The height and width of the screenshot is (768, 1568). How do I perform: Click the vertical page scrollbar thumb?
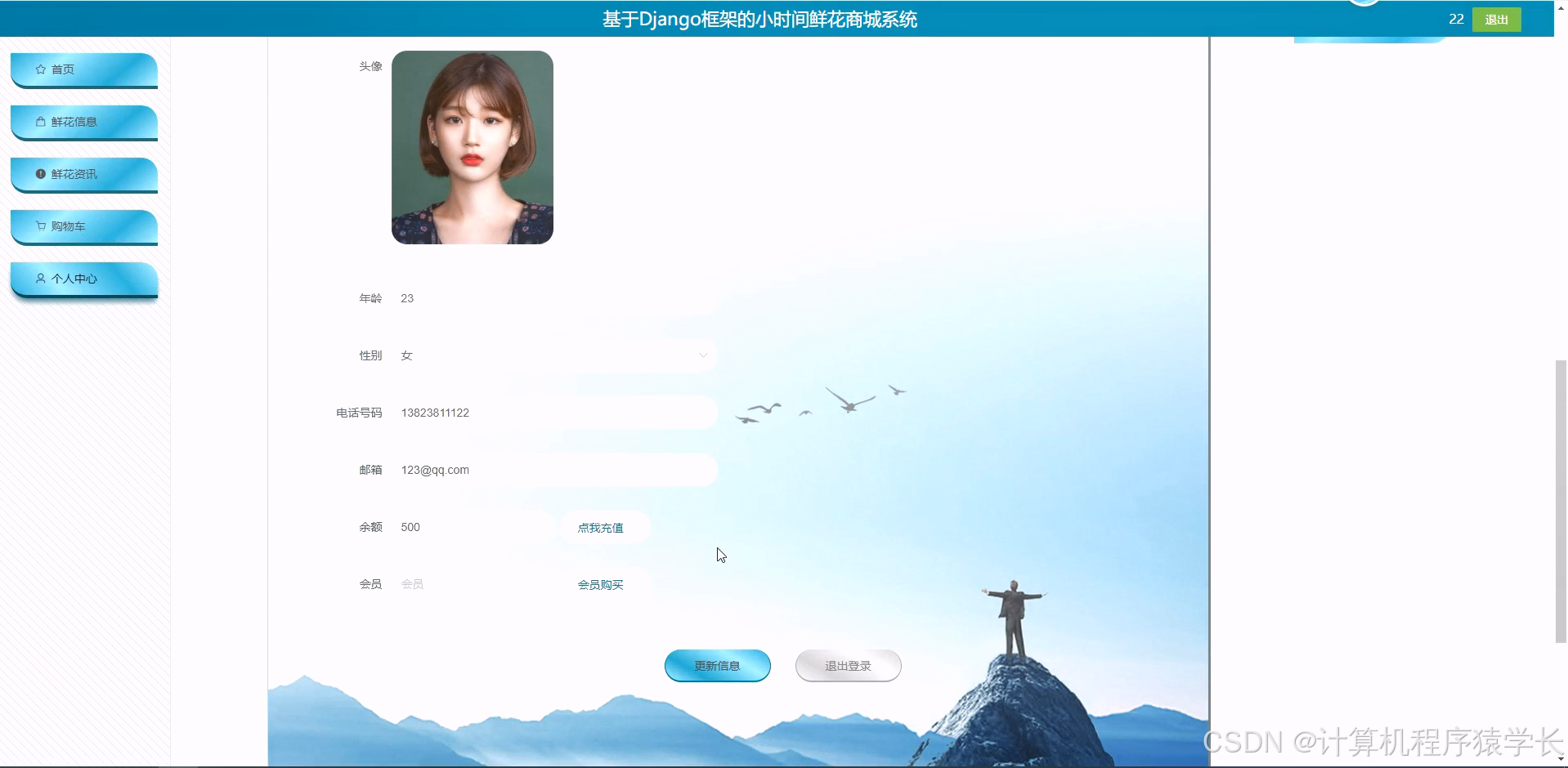coord(1561,501)
